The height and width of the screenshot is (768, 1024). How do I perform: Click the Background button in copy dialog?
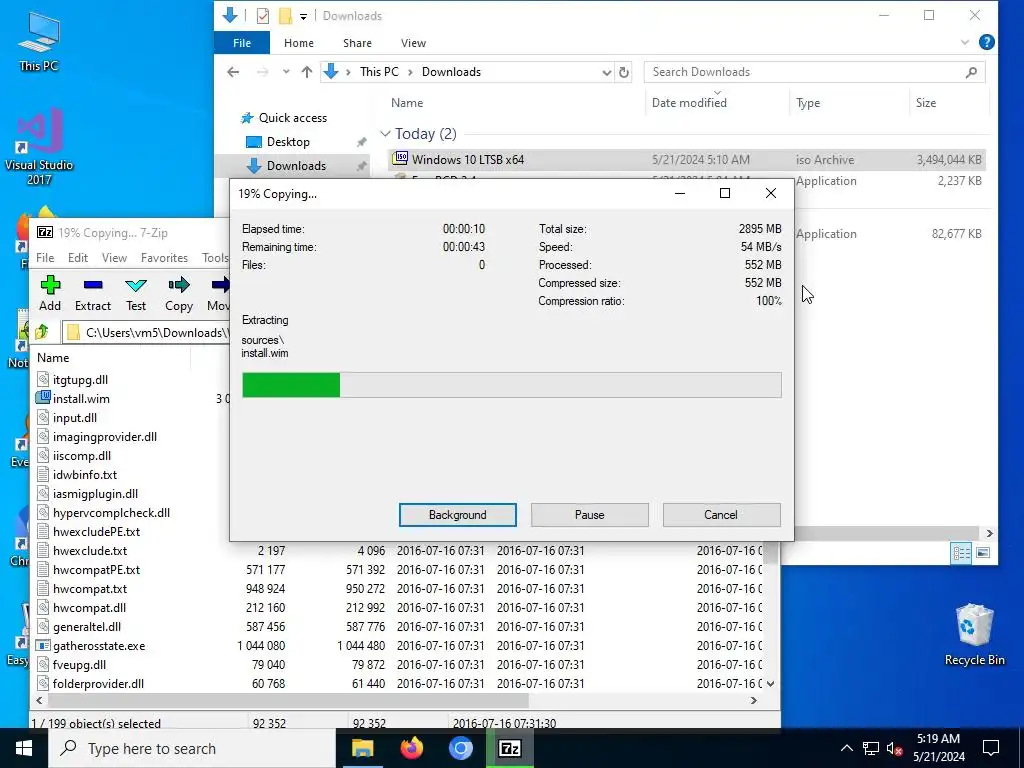pos(457,515)
